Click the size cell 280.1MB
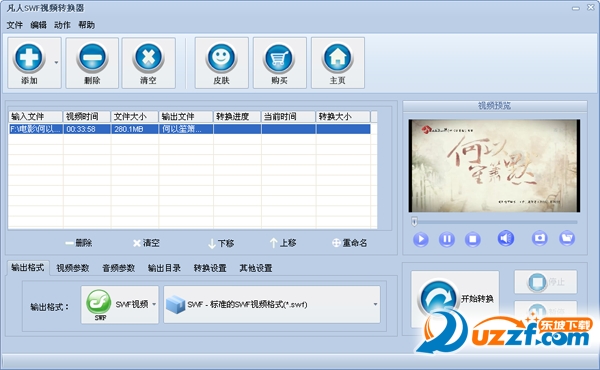The height and width of the screenshot is (370, 600). pyautogui.click(x=135, y=129)
